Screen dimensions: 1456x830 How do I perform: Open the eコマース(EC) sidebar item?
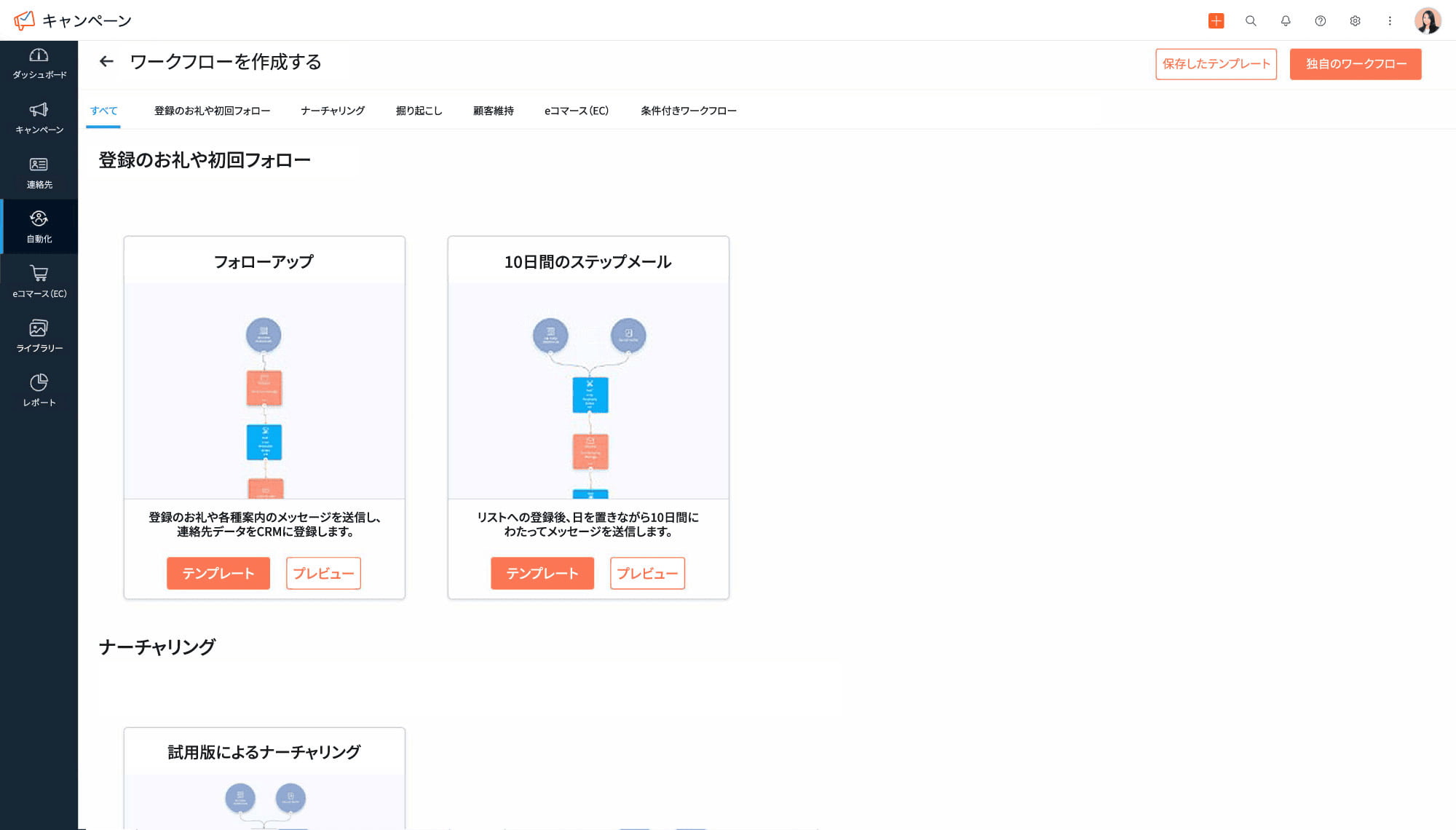coord(39,282)
